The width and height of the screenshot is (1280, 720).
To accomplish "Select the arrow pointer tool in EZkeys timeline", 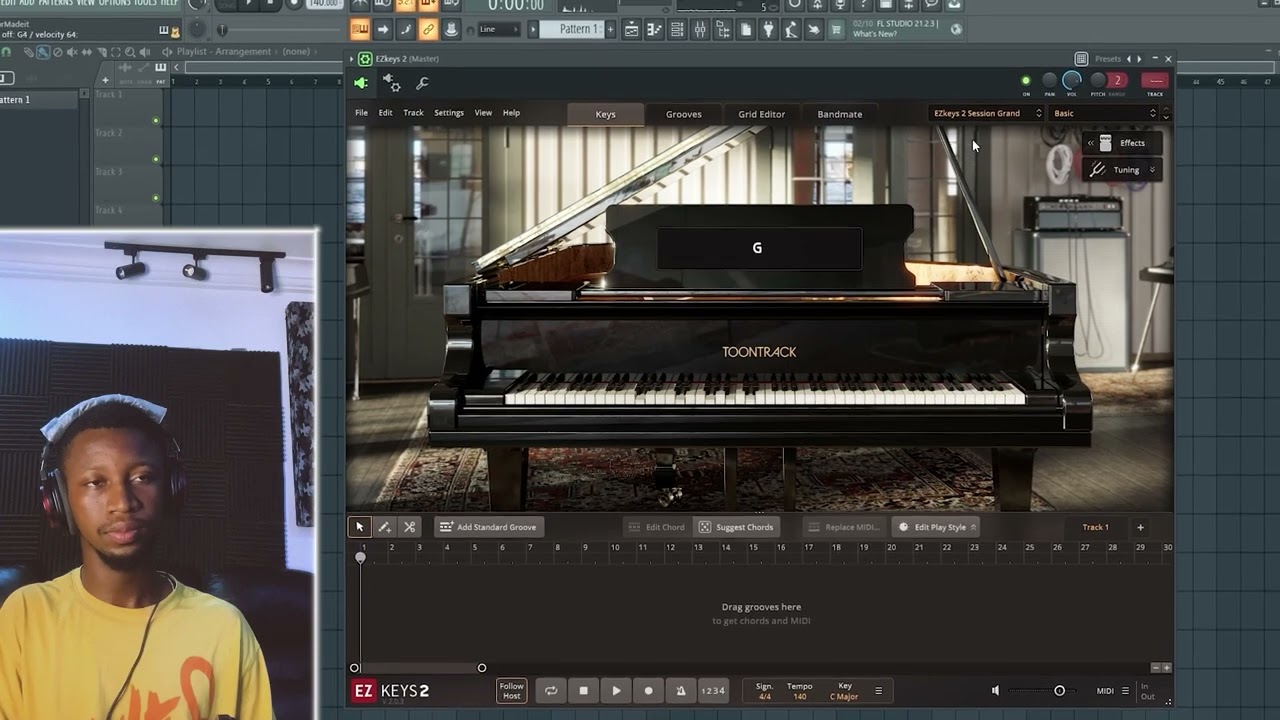I will click(x=360, y=527).
